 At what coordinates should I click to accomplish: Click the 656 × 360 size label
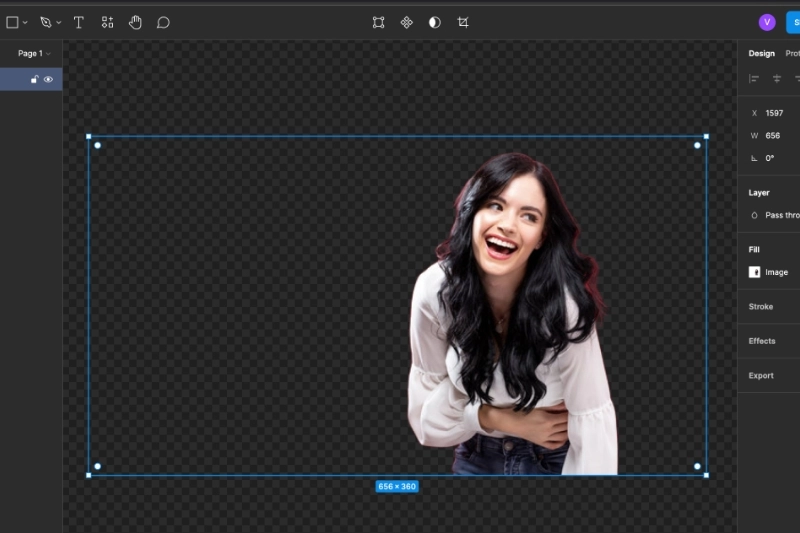(x=397, y=487)
